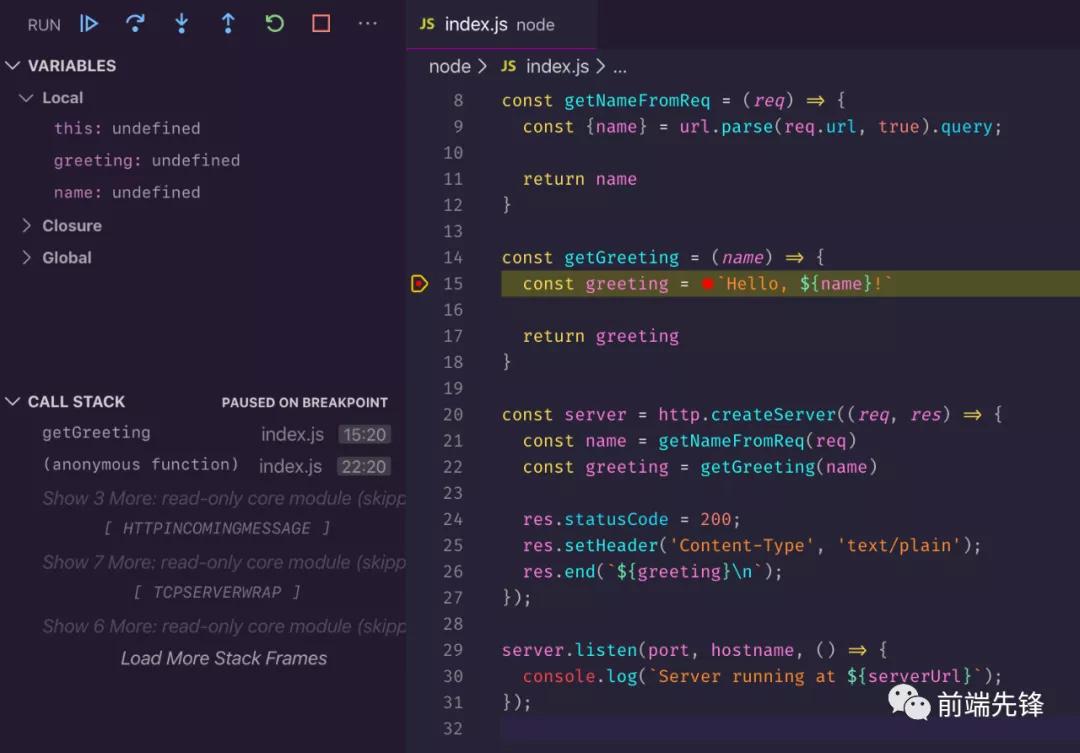Expand the Global variables section
The width and height of the screenshot is (1080, 753).
[x=26, y=257]
